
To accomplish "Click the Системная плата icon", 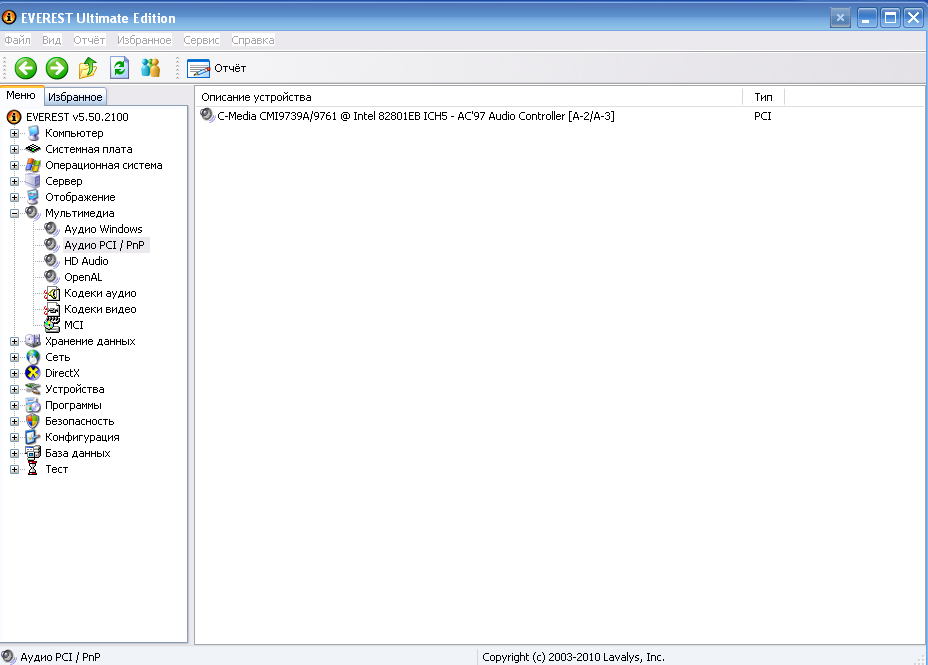I will (x=33, y=149).
